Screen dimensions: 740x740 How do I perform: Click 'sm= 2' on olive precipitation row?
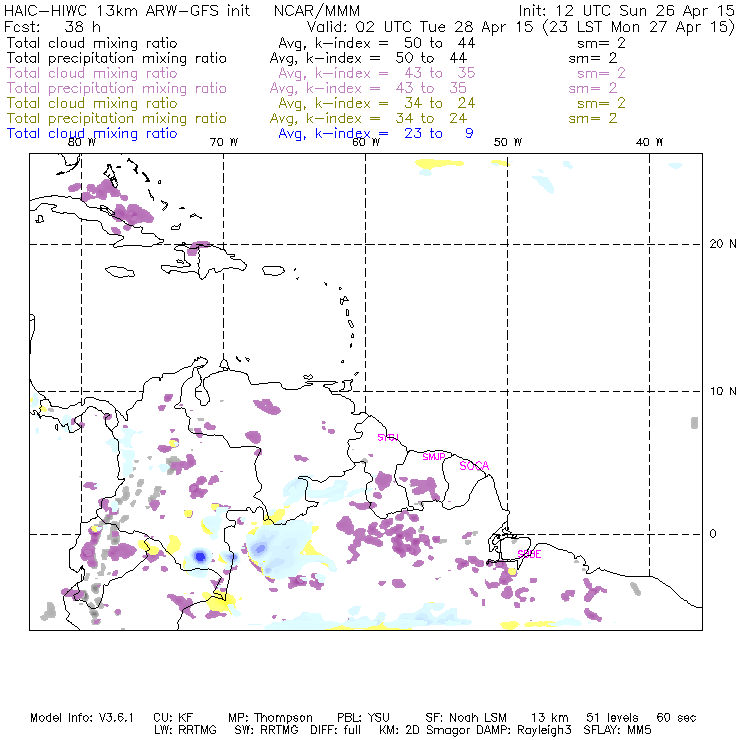[593, 119]
